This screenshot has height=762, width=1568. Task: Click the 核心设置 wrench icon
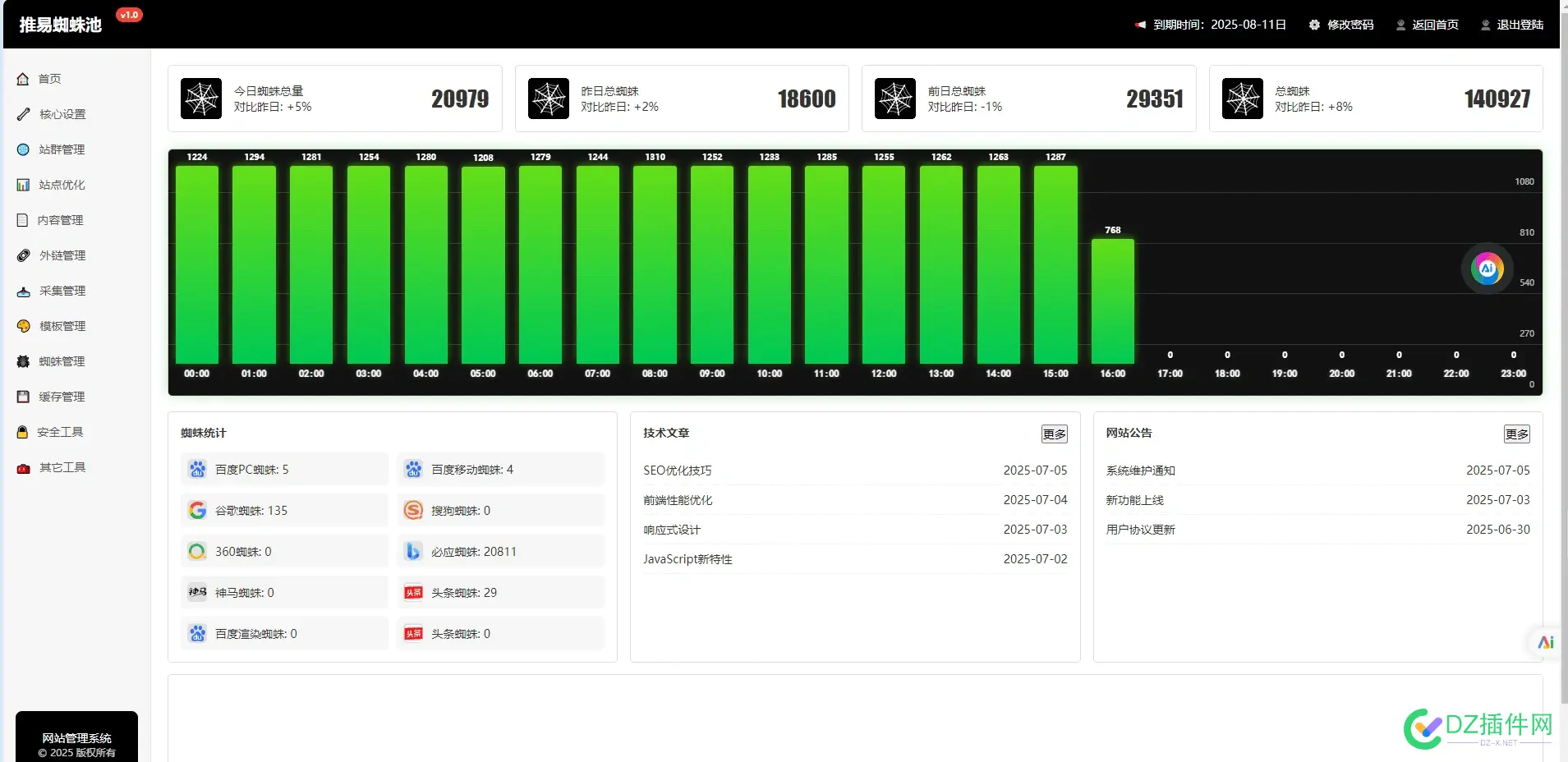pos(23,114)
